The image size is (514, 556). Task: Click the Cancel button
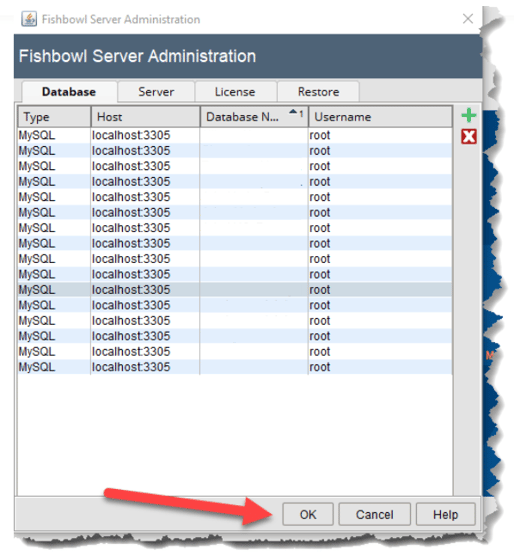374,514
